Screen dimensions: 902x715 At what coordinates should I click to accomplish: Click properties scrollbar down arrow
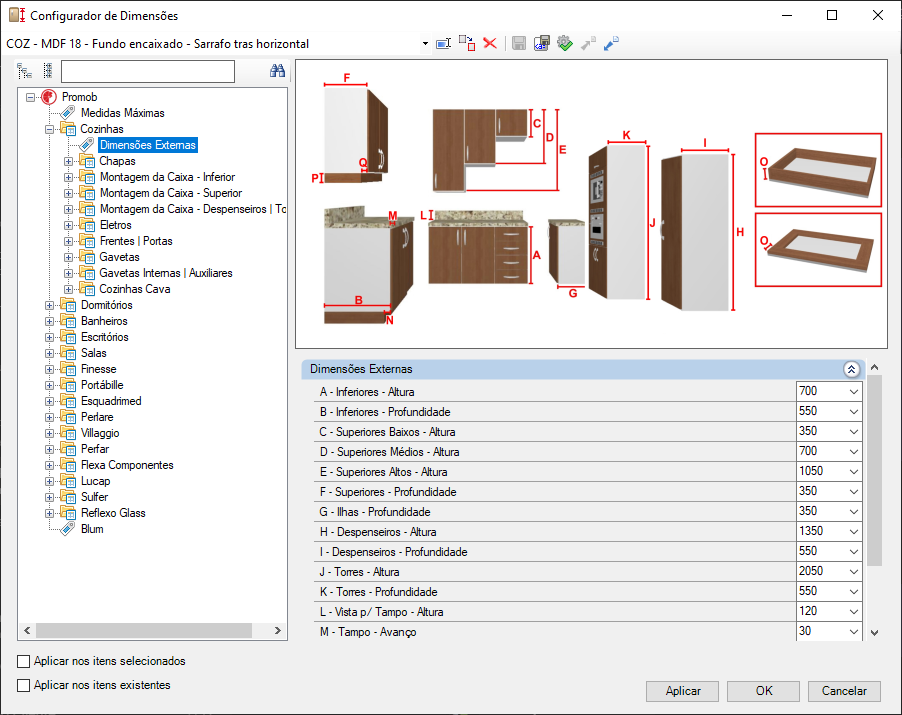coord(874,633)
